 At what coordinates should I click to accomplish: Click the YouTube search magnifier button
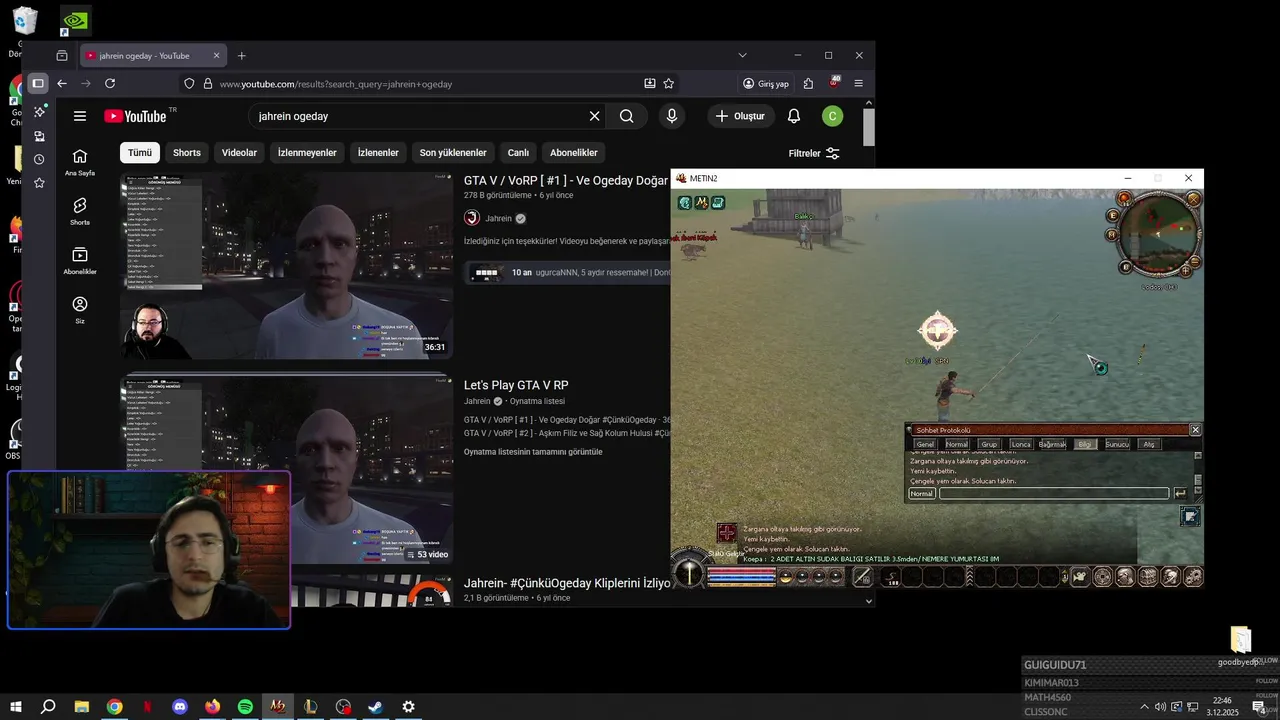(627, 116)
